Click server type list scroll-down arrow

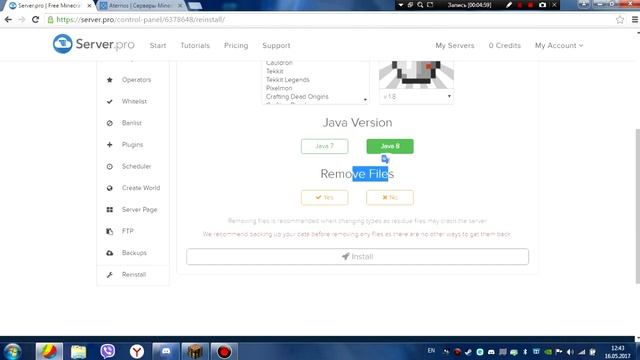pyautogui.click(x=365, y=100)
